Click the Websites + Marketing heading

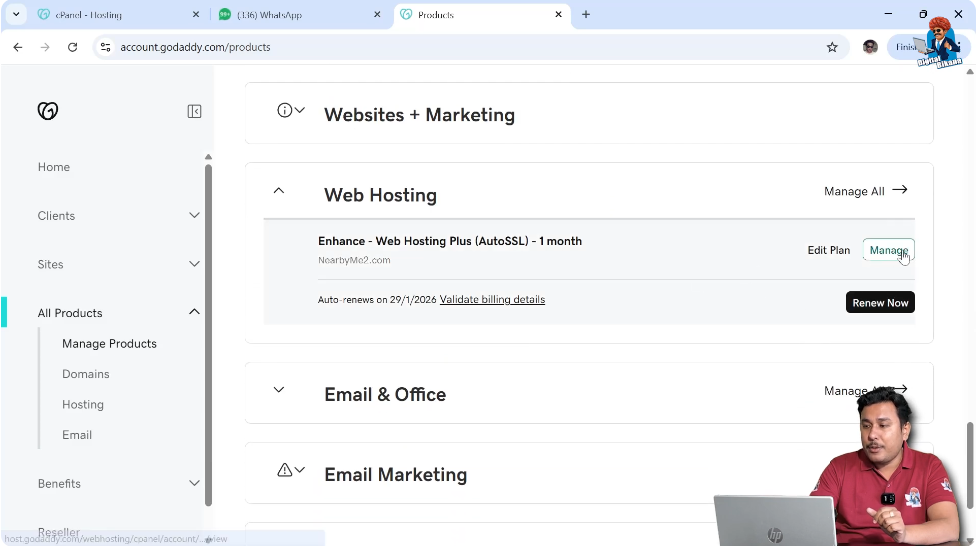[x=419, y=115]
